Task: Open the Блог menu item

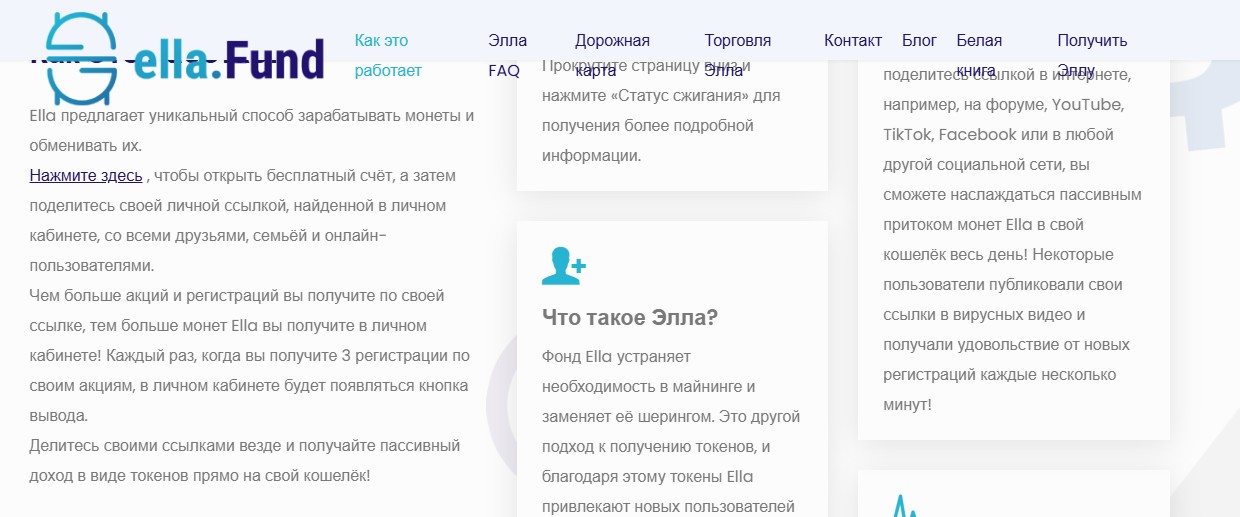Action: [x=919, y=41]
